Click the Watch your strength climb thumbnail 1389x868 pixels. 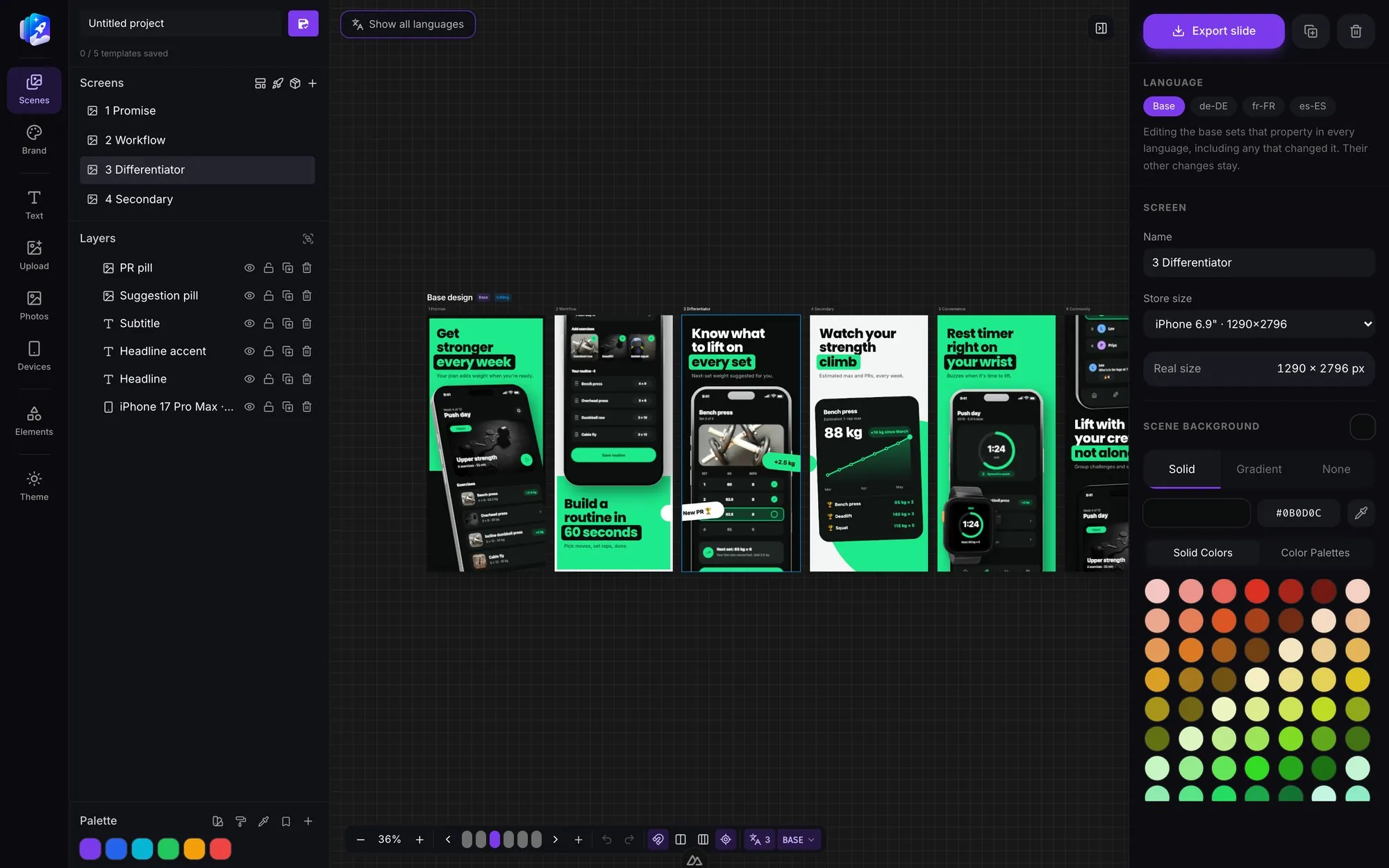(868, 443)
